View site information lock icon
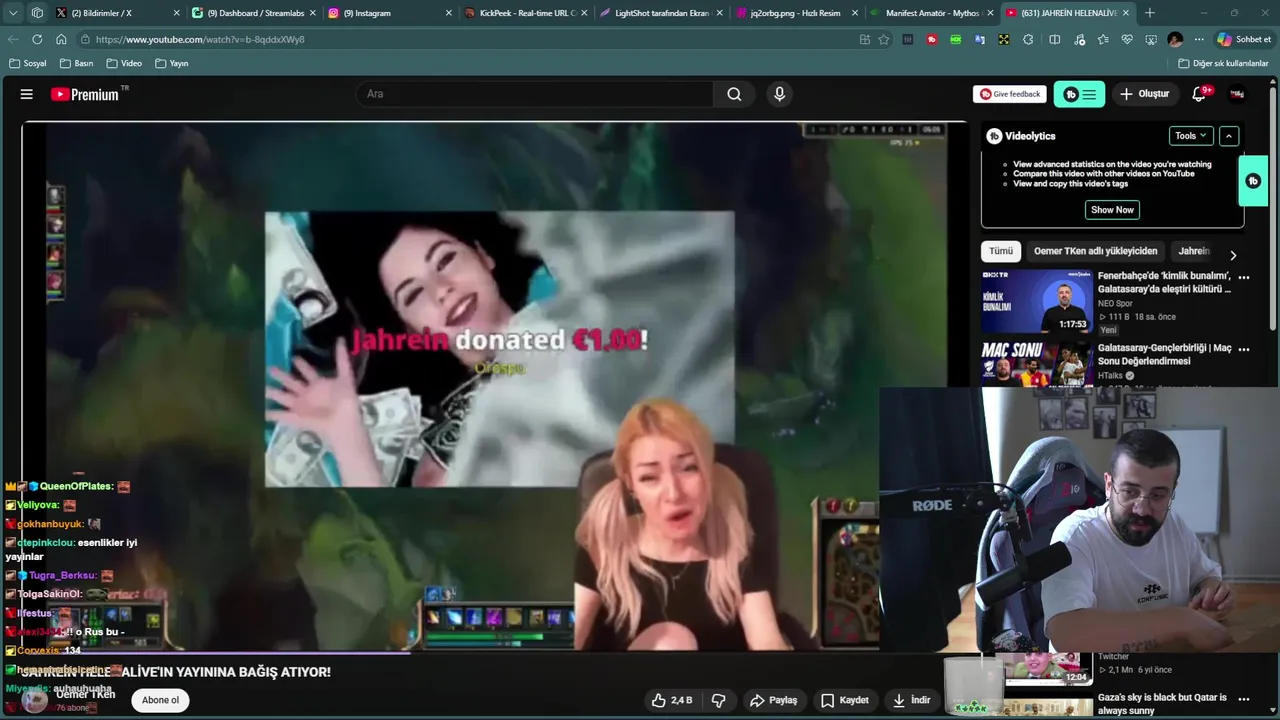Viewport: 1280px width, 720px height. [87, 39]
